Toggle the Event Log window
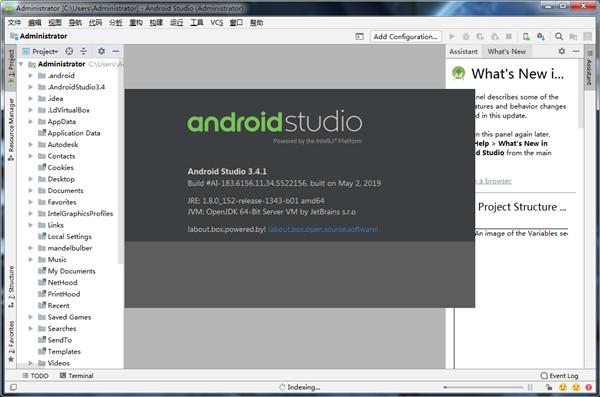Viewport: 600px width, 397px height. pos(559,376)
